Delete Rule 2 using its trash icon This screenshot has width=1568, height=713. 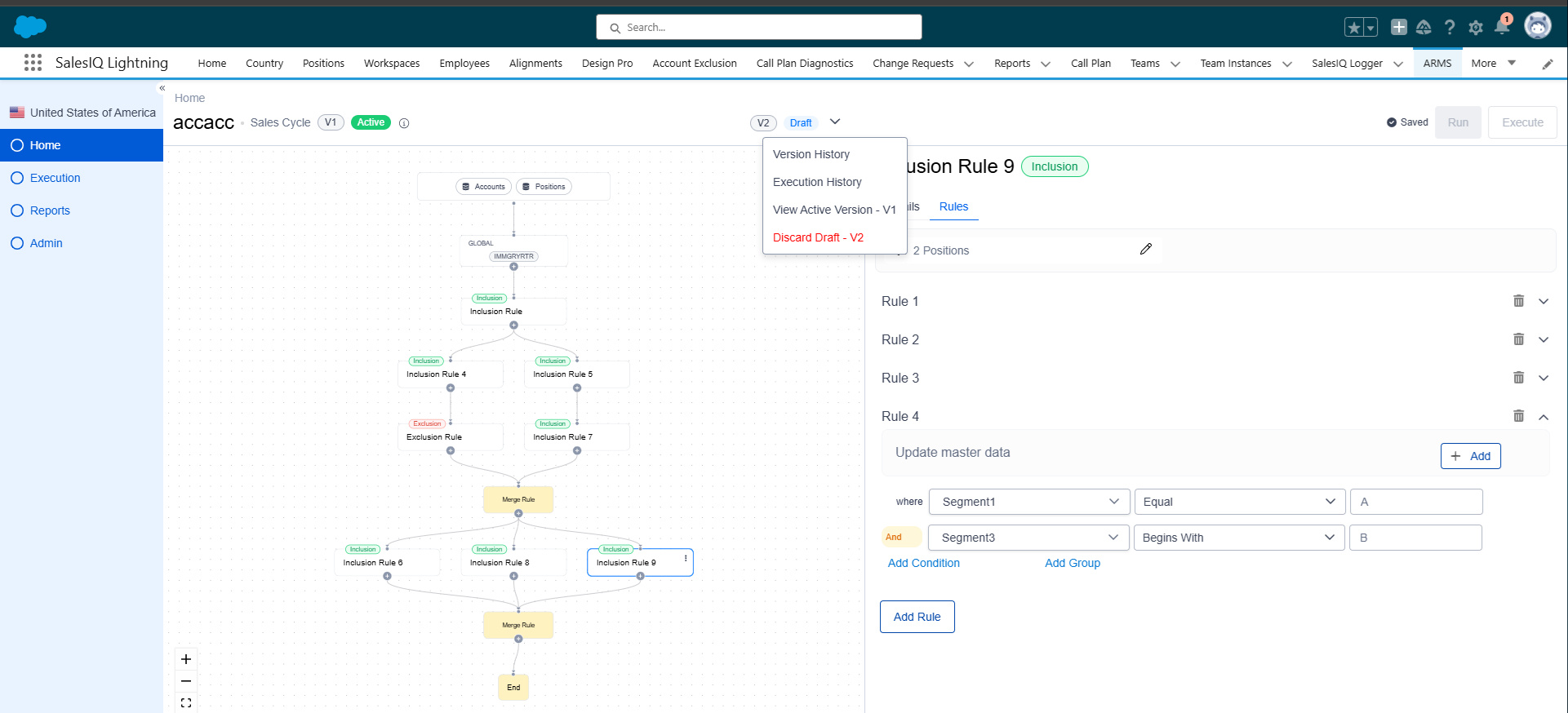pos(1518,339)
